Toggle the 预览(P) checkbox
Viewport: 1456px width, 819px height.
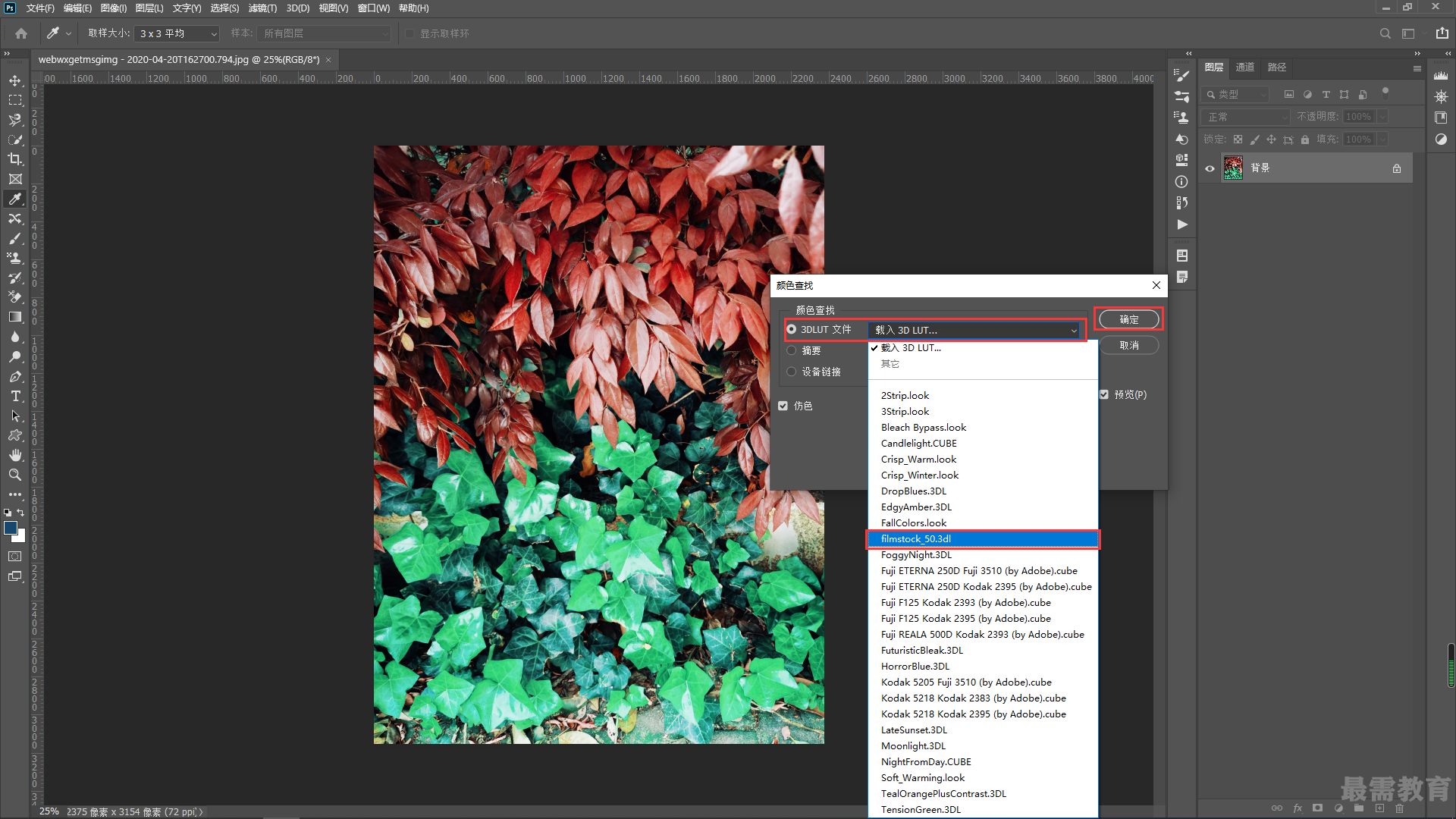1104,394
